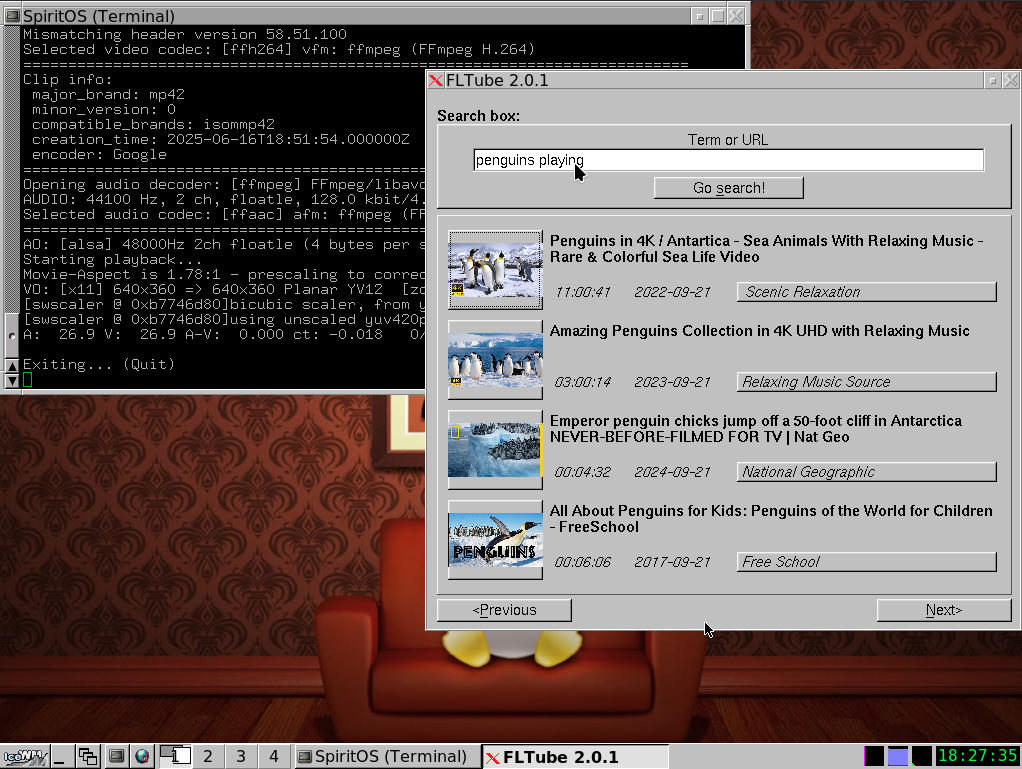Screen dimensions: 1022x769
Task: Click the Term or URL search field
Action: (x=728, y=160)
